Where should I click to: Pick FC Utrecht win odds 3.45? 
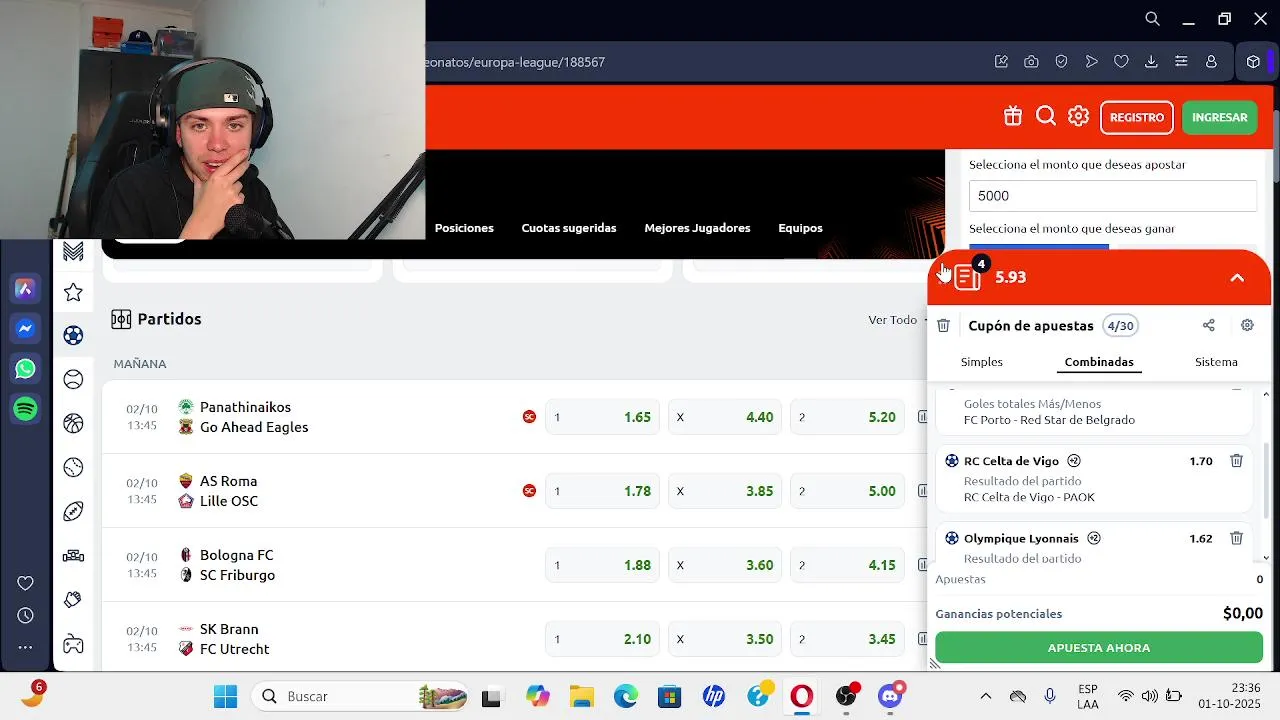tap(848, 639)
